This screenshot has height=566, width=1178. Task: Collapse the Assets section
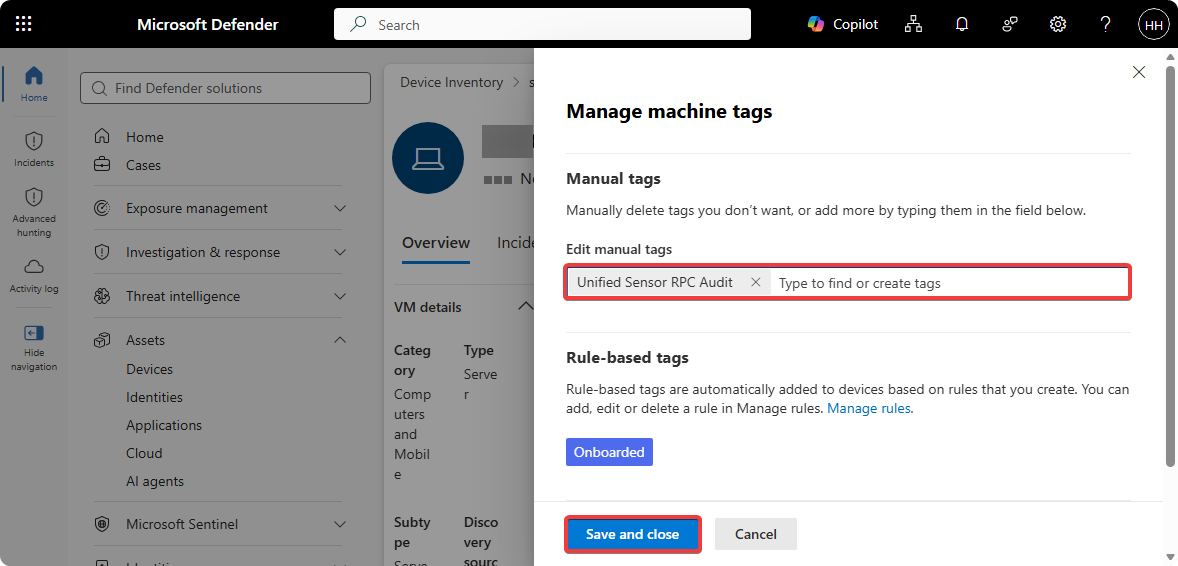click(340, 340)
